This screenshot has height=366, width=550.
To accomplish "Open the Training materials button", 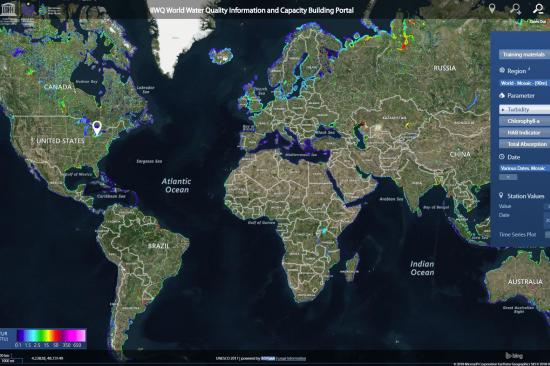I will [x=524, y=54].
